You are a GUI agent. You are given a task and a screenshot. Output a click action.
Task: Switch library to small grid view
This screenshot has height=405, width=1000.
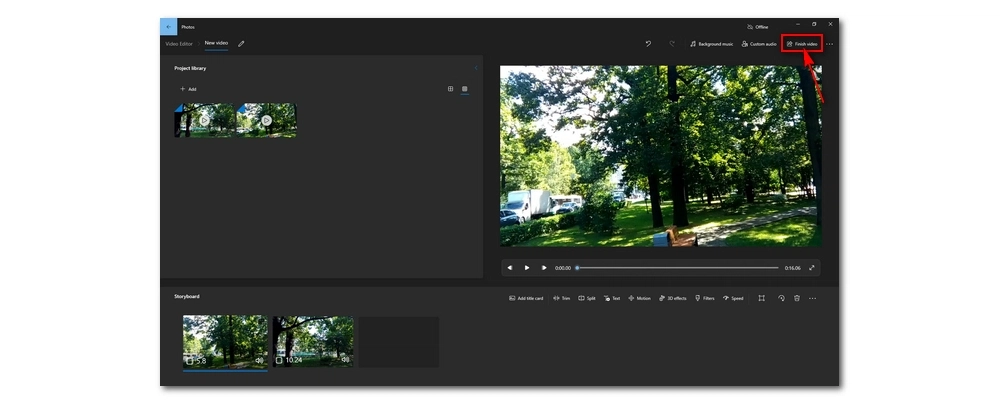[x=464, y=89]
